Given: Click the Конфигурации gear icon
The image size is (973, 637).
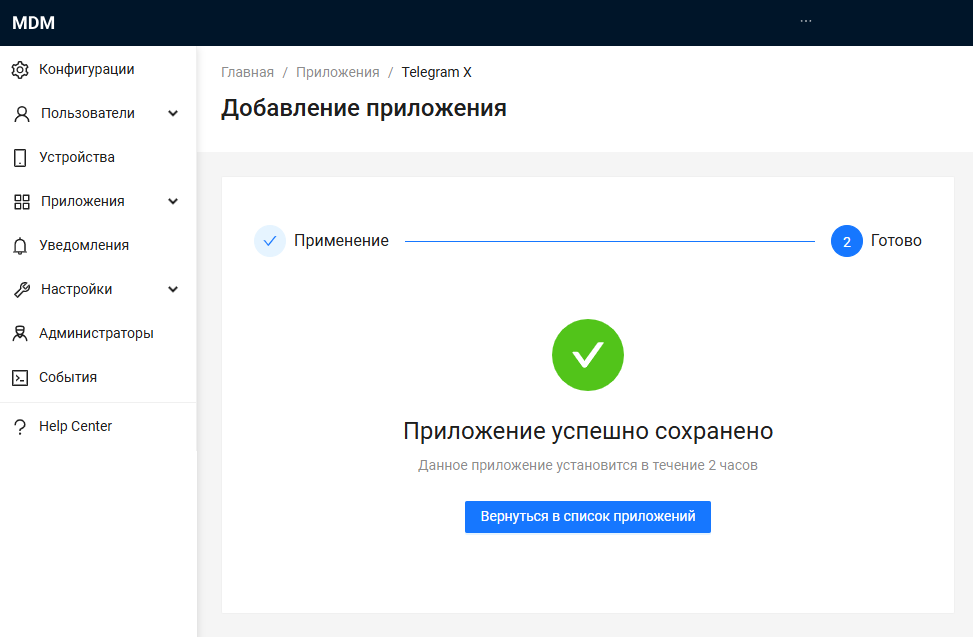Looking at the screenshot, I should [20, 70].
